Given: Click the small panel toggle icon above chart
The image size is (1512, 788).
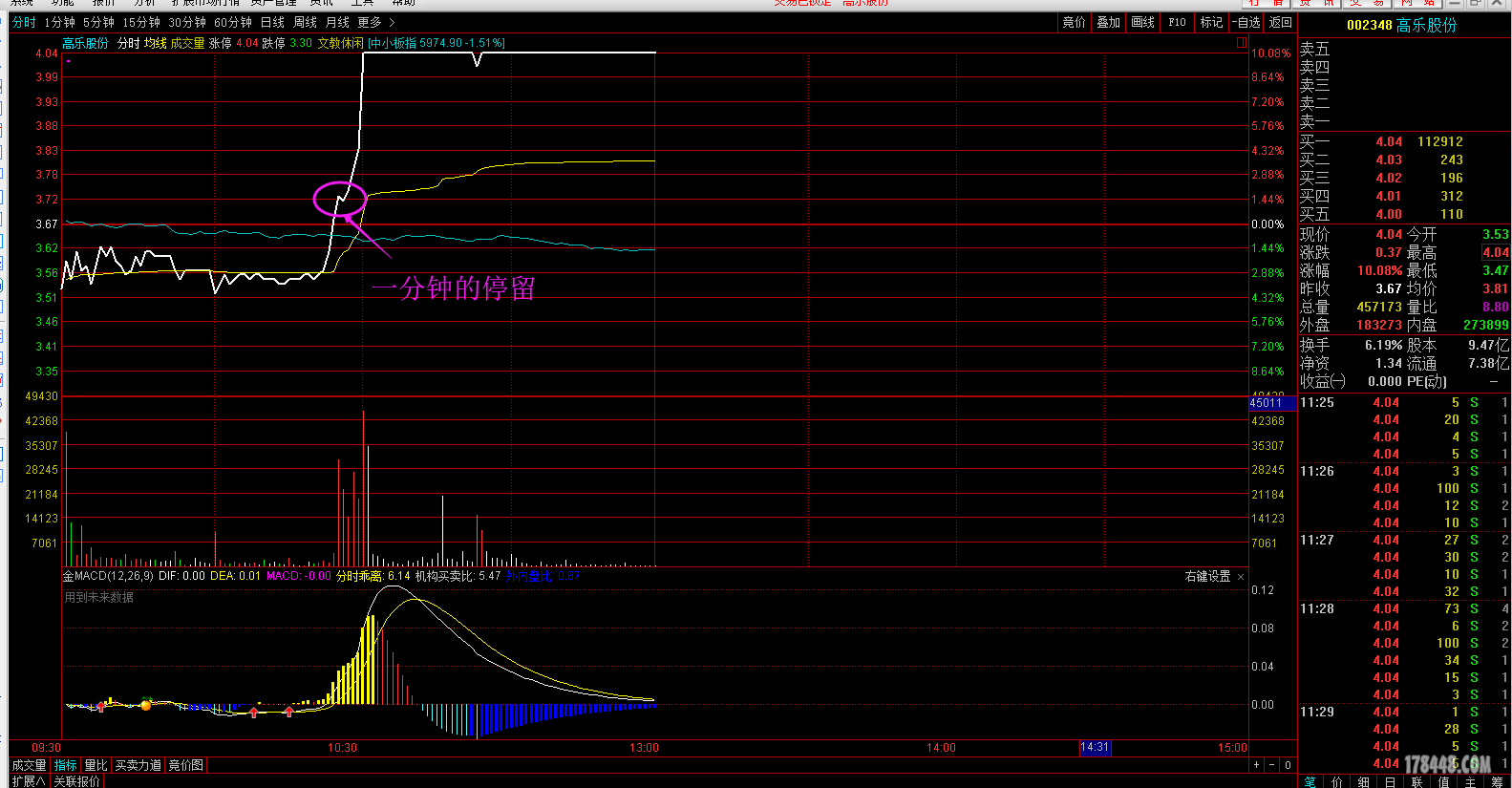Looking at the screenshot, I should click(x=1242, y=42).
